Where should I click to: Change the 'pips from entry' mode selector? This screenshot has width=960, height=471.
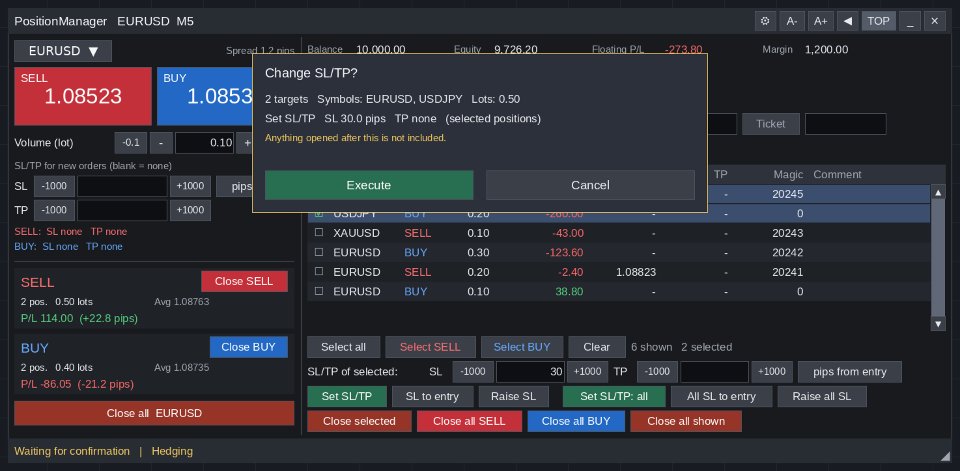850,372
